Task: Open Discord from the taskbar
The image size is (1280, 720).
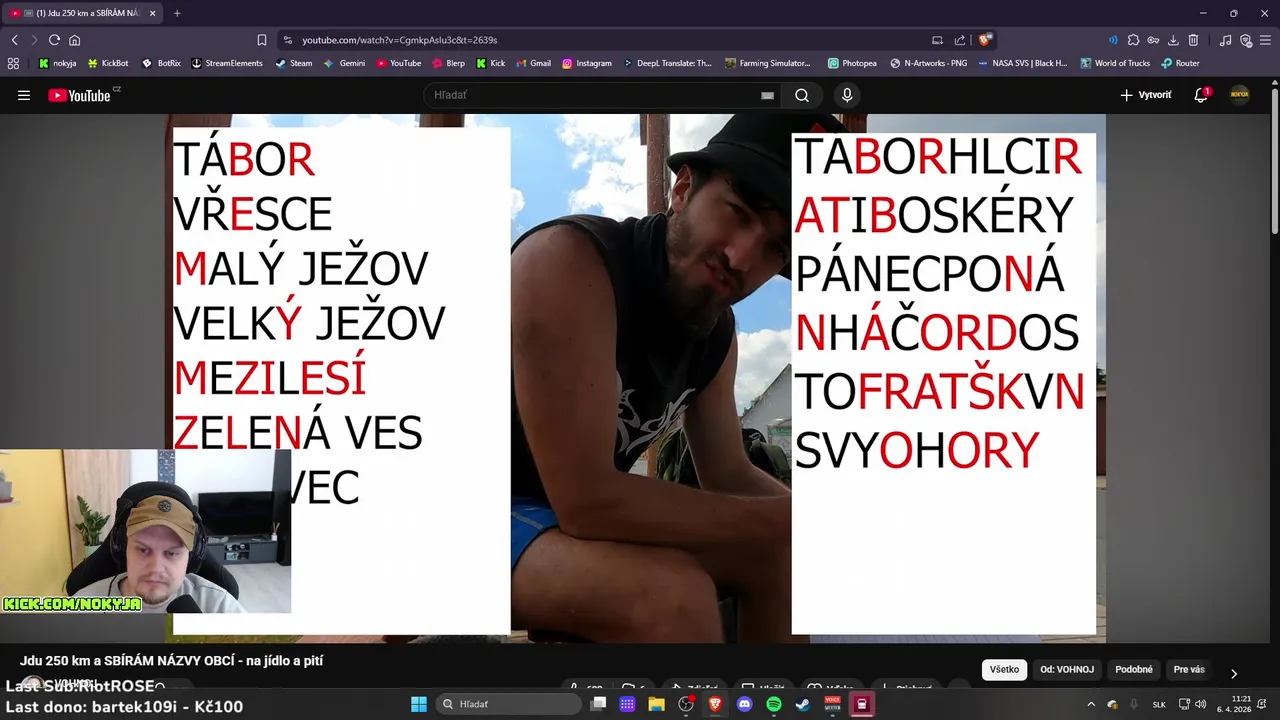Action: (x=744, y=704)
